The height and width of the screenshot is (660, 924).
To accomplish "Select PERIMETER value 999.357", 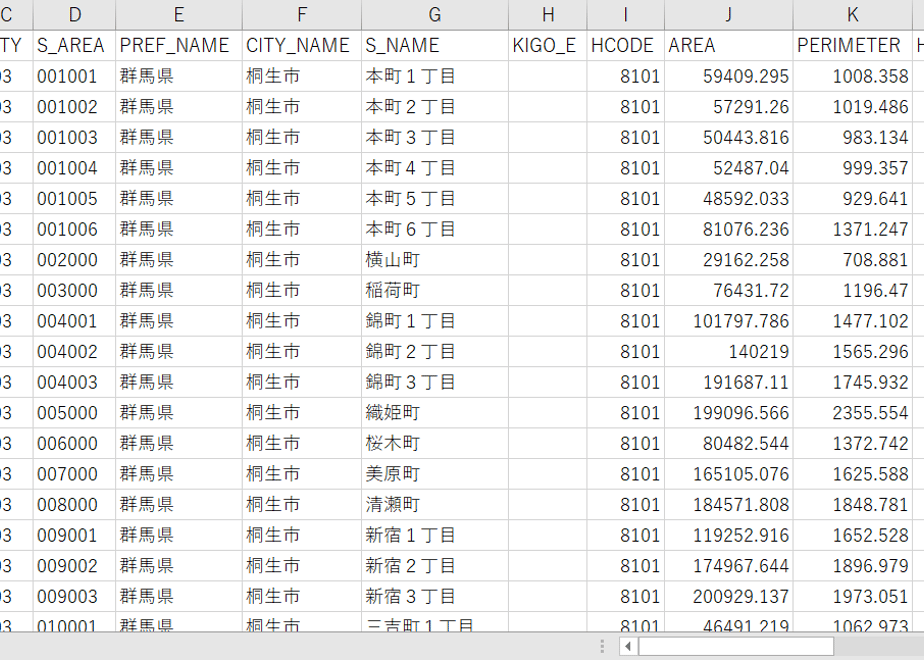I will [x=852, y=168].
